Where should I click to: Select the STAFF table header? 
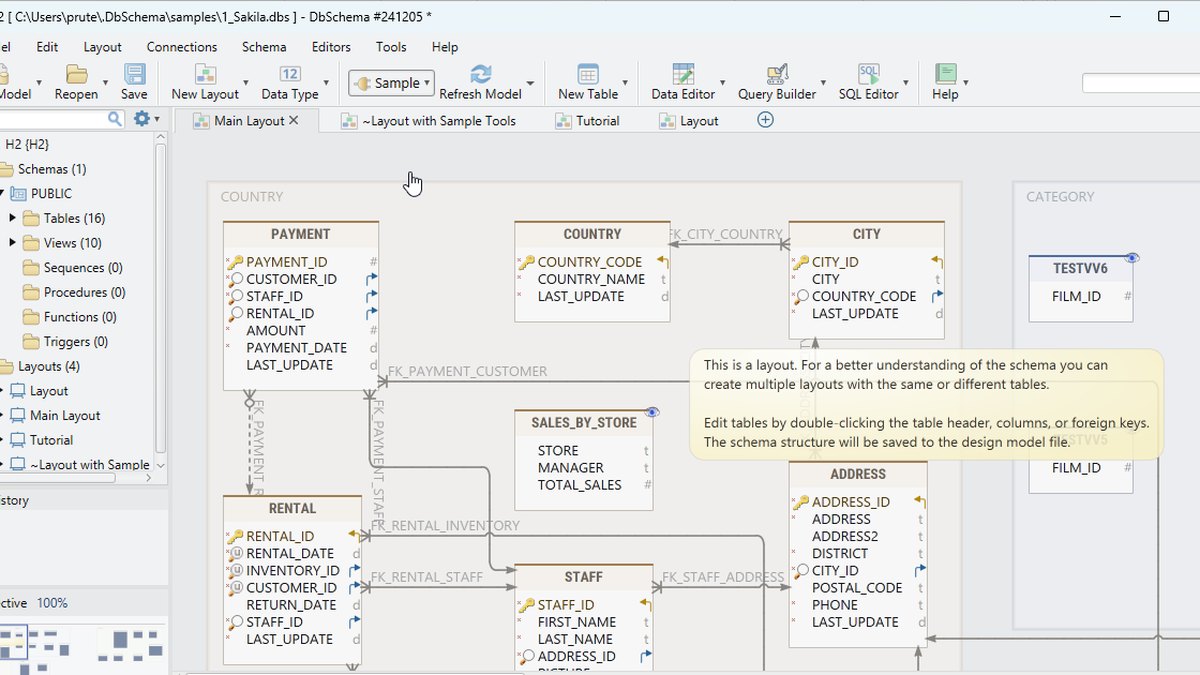583,577
